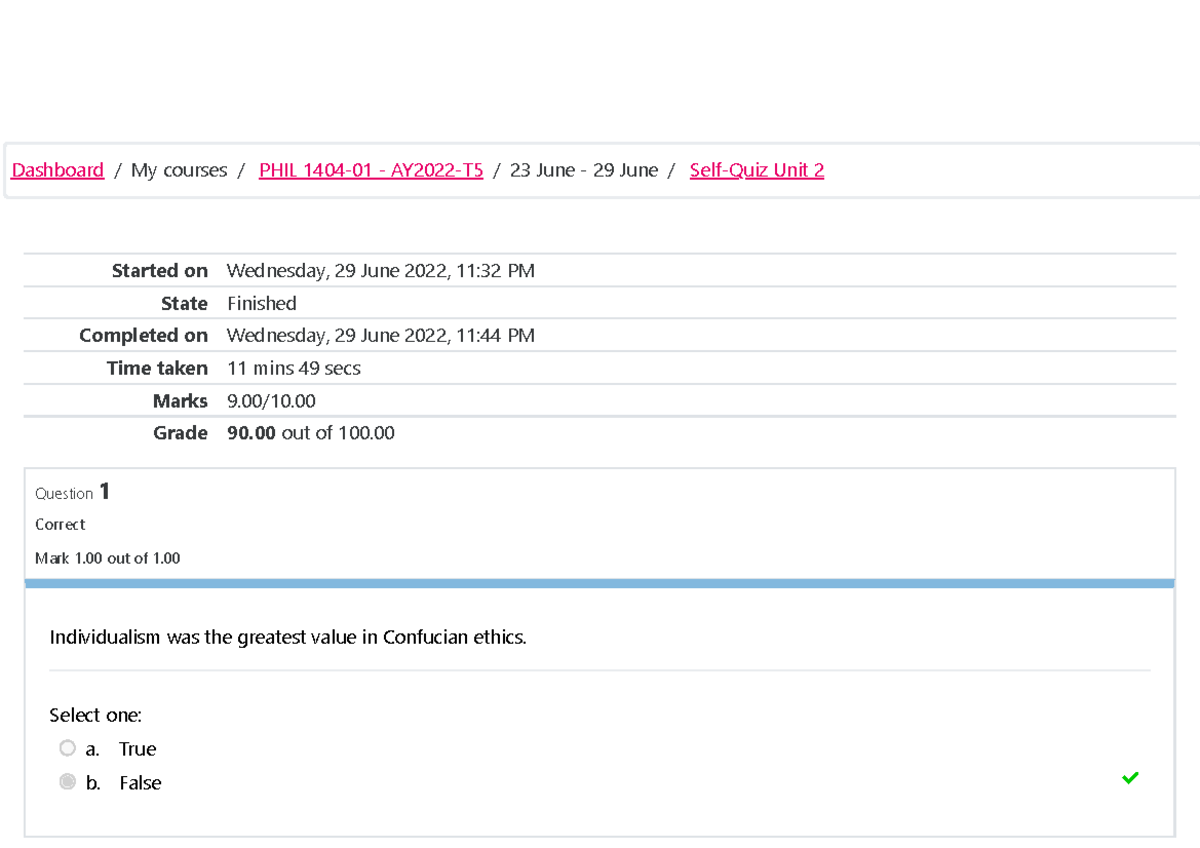The image size is (1200, 848).
Task: Click the 'Correct' status text under Question 1
Action: [60, 524]
